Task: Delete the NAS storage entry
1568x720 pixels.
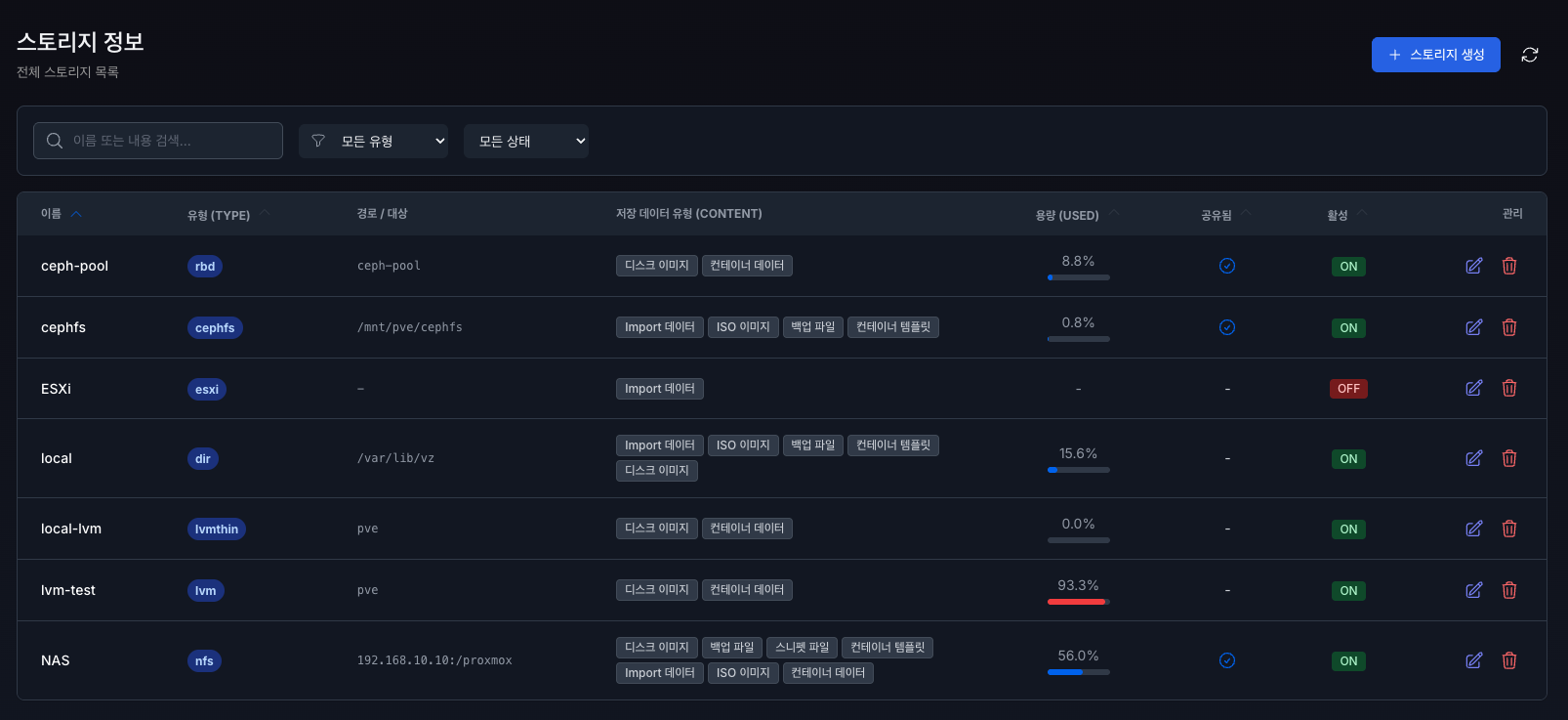Action: [x=1508, y=660]
